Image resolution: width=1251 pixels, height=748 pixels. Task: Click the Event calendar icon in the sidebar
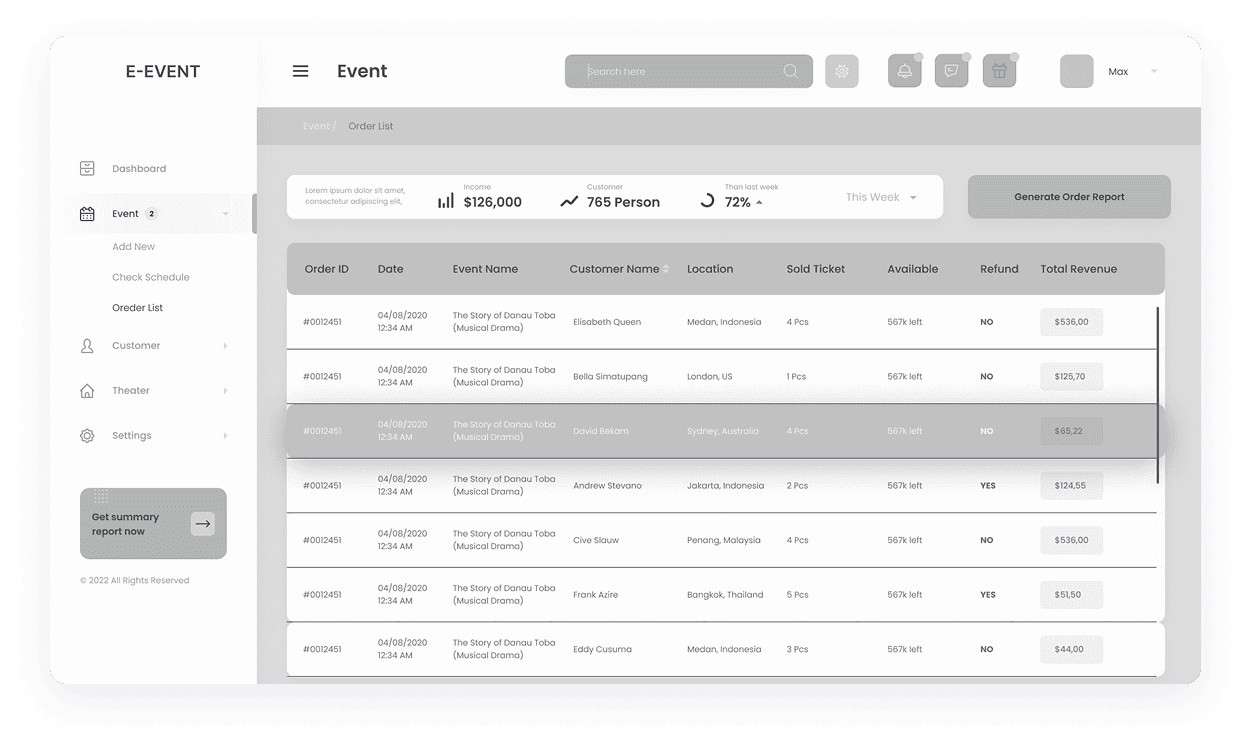click(86, 213)
